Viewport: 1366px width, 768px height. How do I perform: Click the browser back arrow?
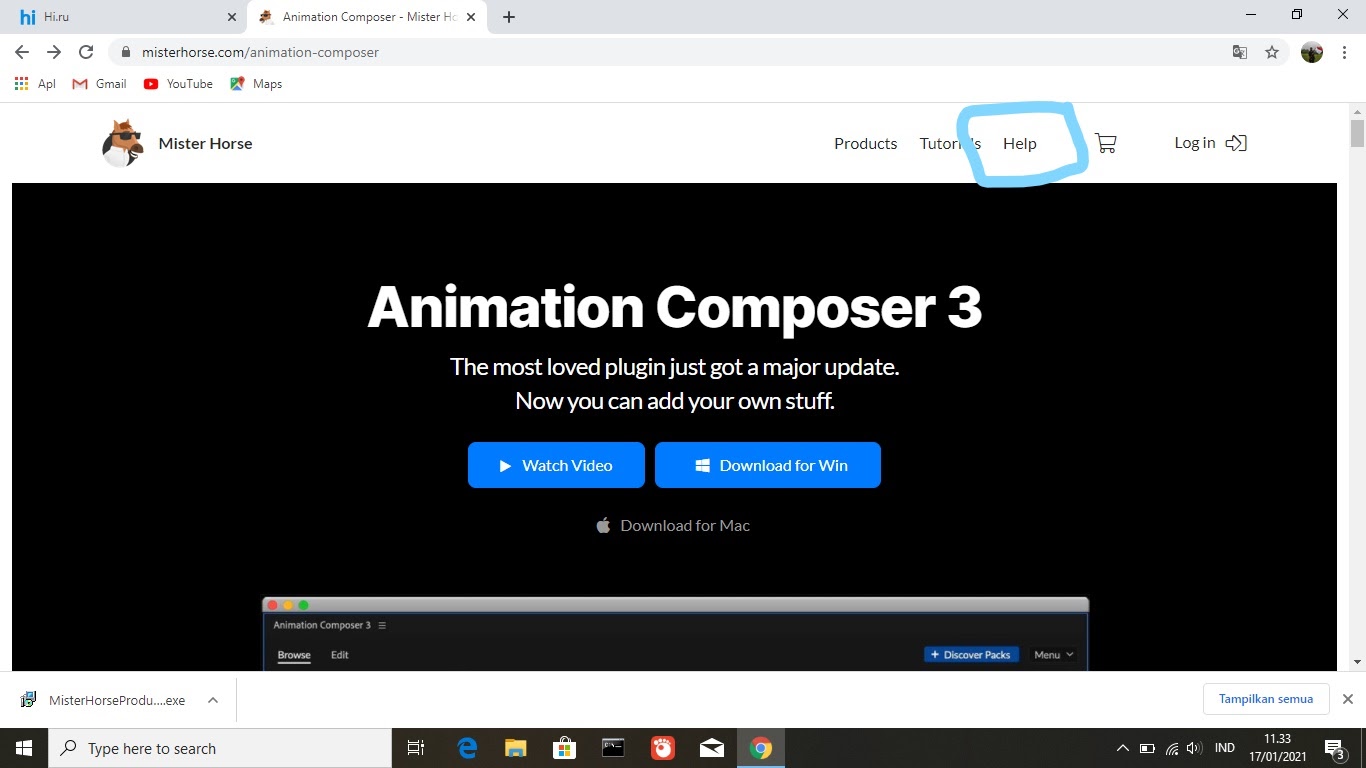pos(21,51)
